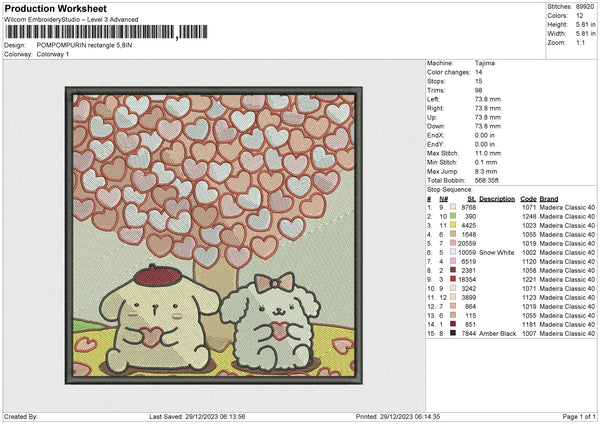This screenshot has width=600, height=424.
Task: Select stitch count 18354 in row 9
Action: pos(467,279)
